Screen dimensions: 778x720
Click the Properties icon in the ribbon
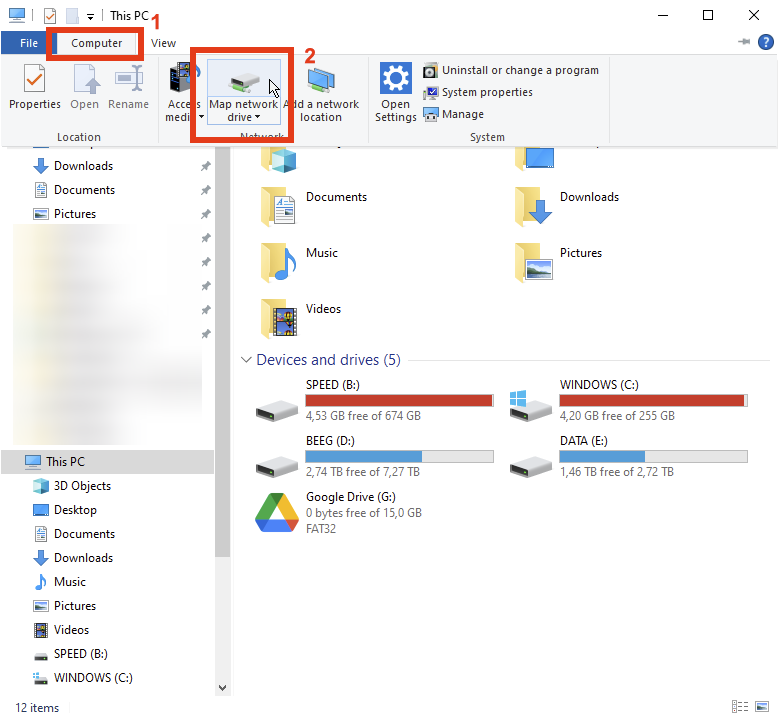click(34, 78)
